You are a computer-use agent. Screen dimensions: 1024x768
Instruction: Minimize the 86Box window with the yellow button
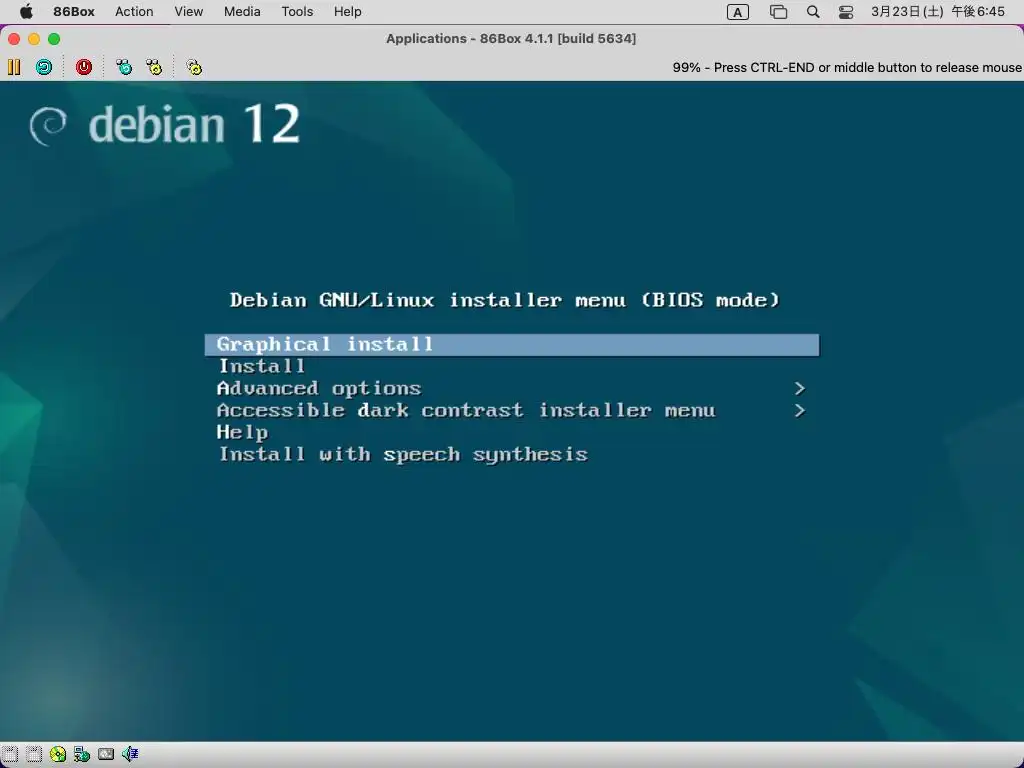point(34,39)
